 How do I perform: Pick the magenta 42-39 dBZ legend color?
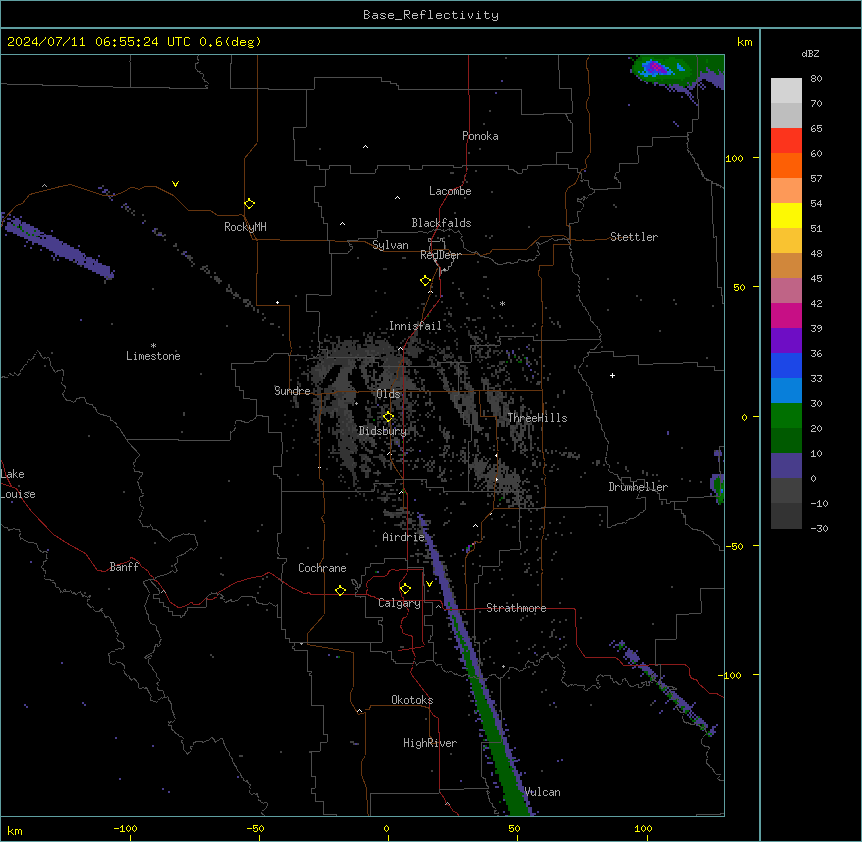(x=786, y=315)
